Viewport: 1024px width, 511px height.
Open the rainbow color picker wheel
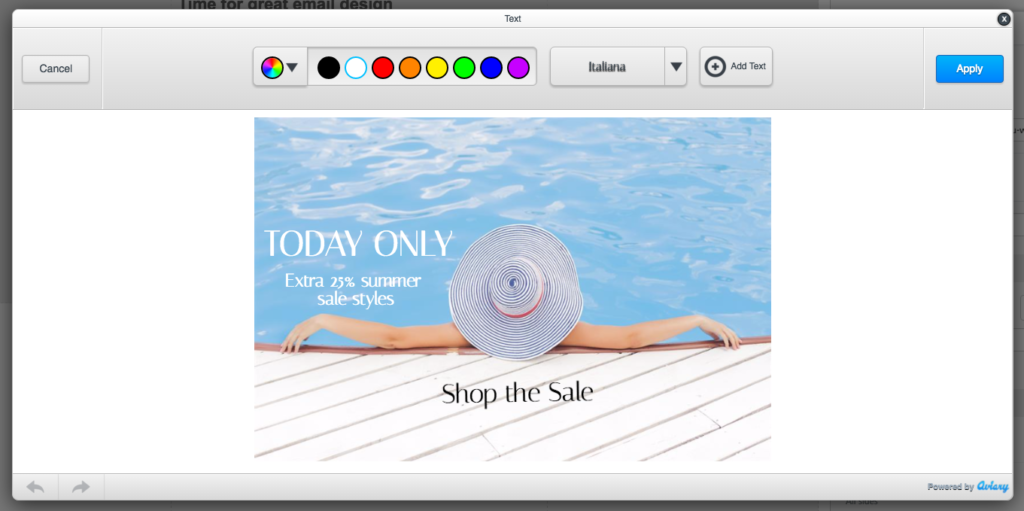[x=271, y=67]
